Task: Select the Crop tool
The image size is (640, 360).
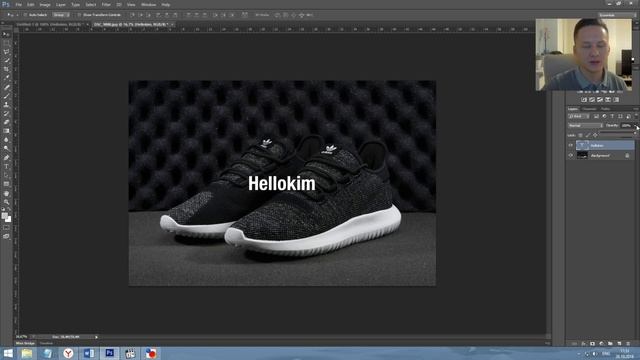Action: [x=6, y=69]
